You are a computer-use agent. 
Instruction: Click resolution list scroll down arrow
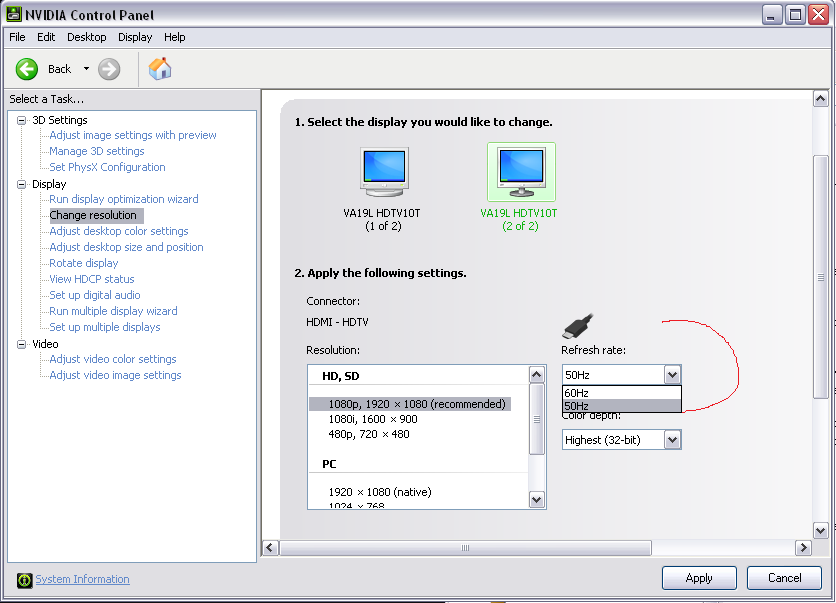(536, 500)
